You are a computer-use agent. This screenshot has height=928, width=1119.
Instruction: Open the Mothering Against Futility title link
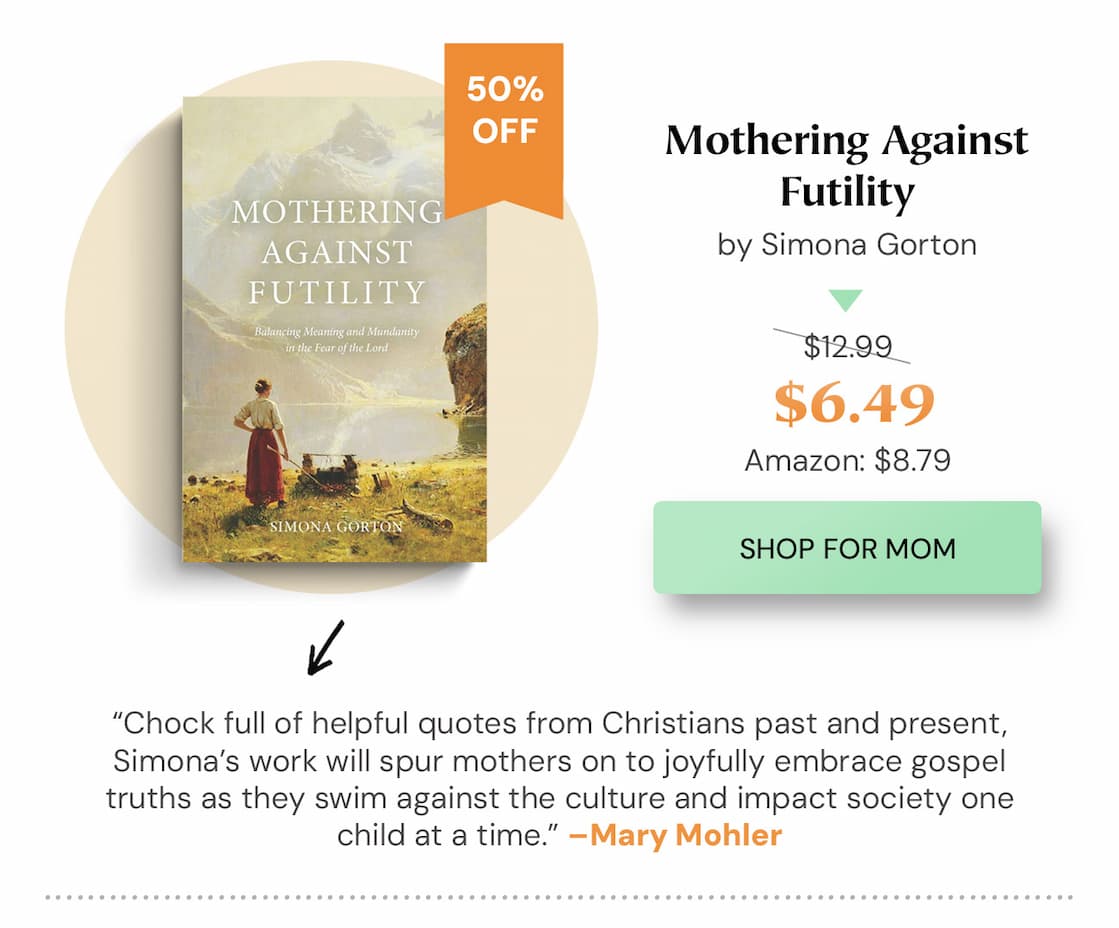pyautogui.click(x=846, y=165)
